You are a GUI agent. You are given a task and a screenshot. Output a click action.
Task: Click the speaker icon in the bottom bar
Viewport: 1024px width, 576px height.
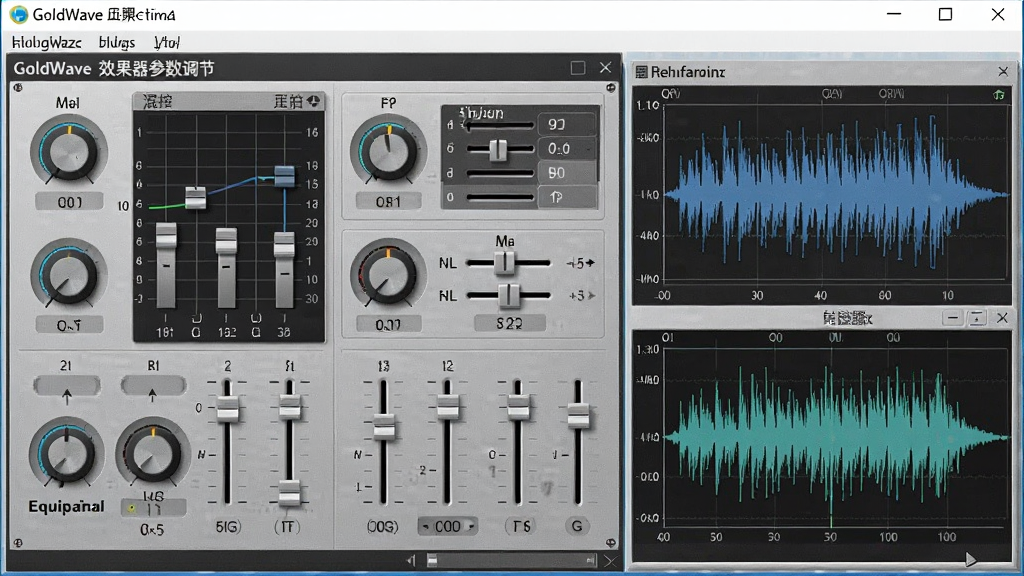[411, 560]
